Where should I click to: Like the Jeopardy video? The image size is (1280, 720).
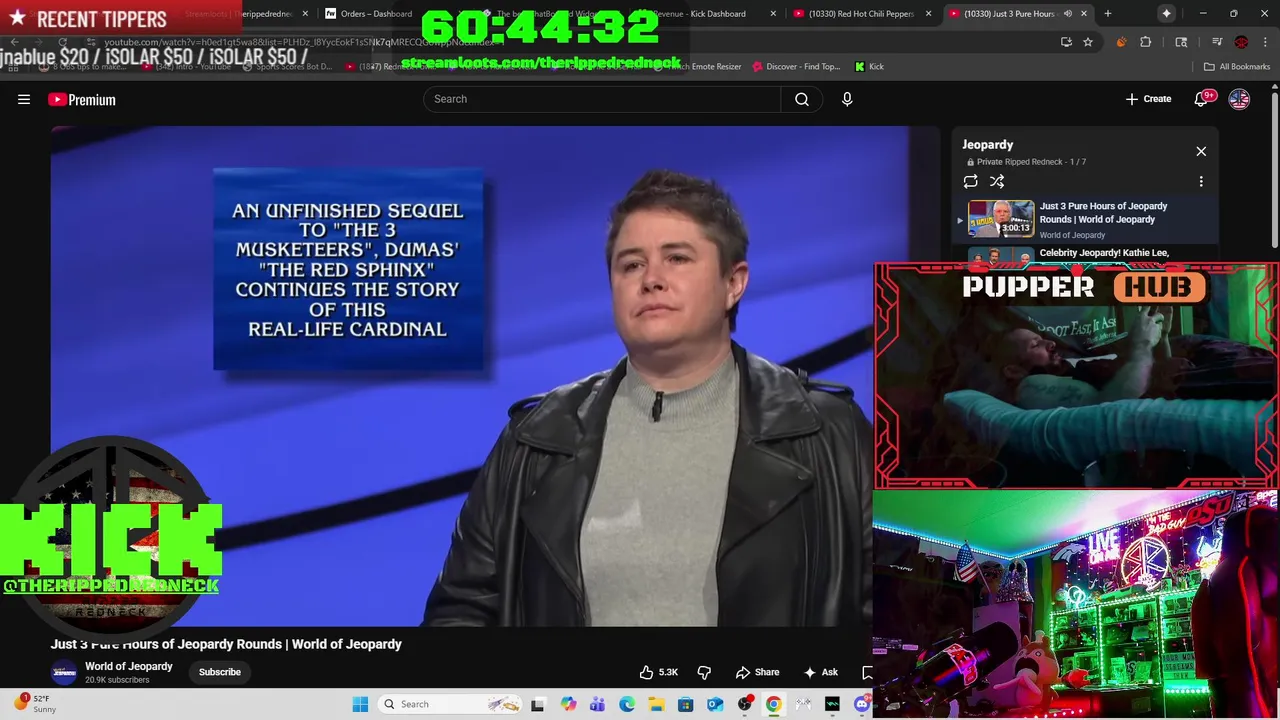(659, 672)
